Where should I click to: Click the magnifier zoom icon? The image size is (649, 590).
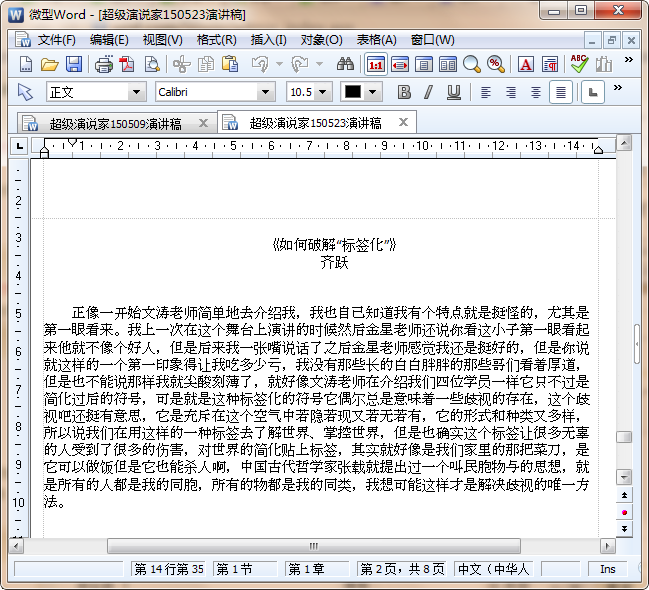pyautogui.click(x=472, y=64)
